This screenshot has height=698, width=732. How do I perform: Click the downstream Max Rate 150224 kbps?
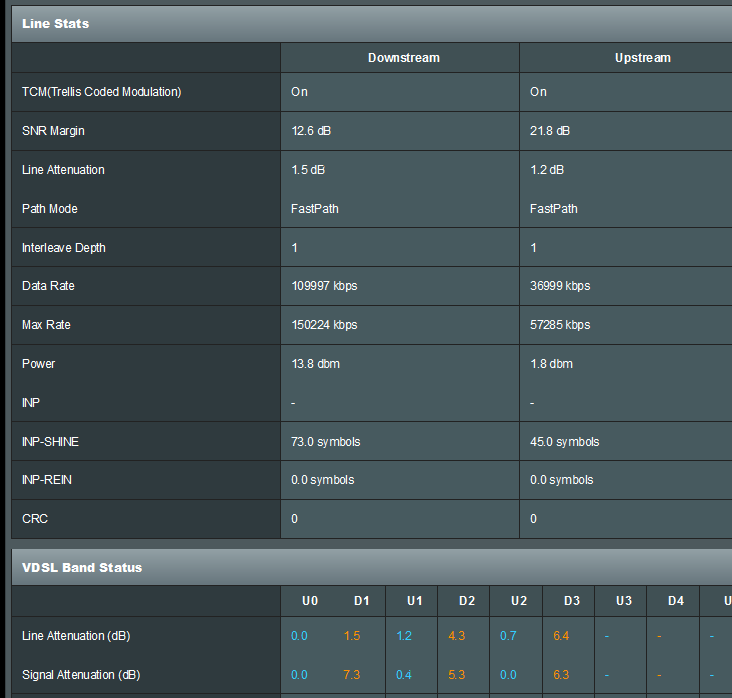[324, 324]
